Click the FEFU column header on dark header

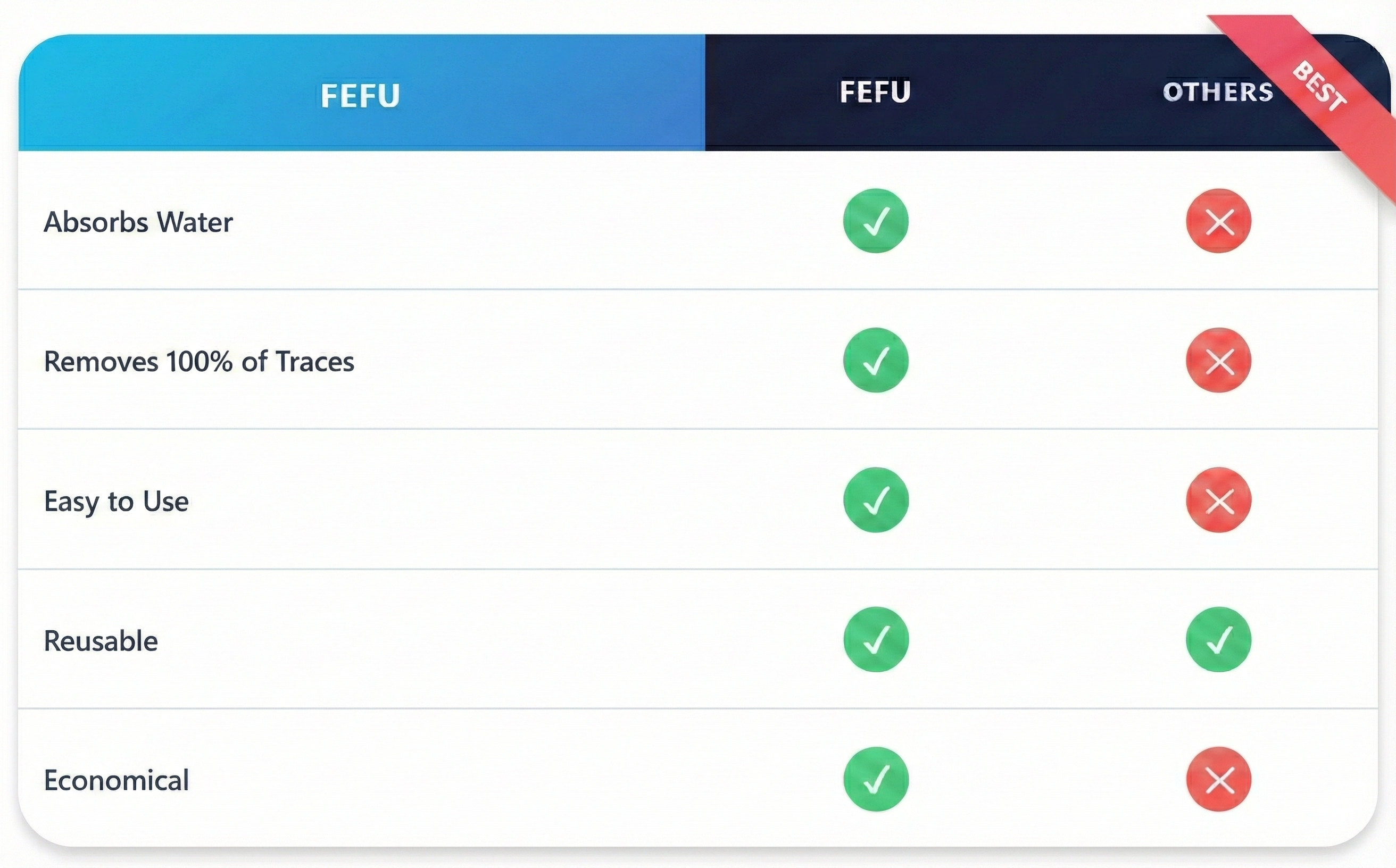[875, 92]
